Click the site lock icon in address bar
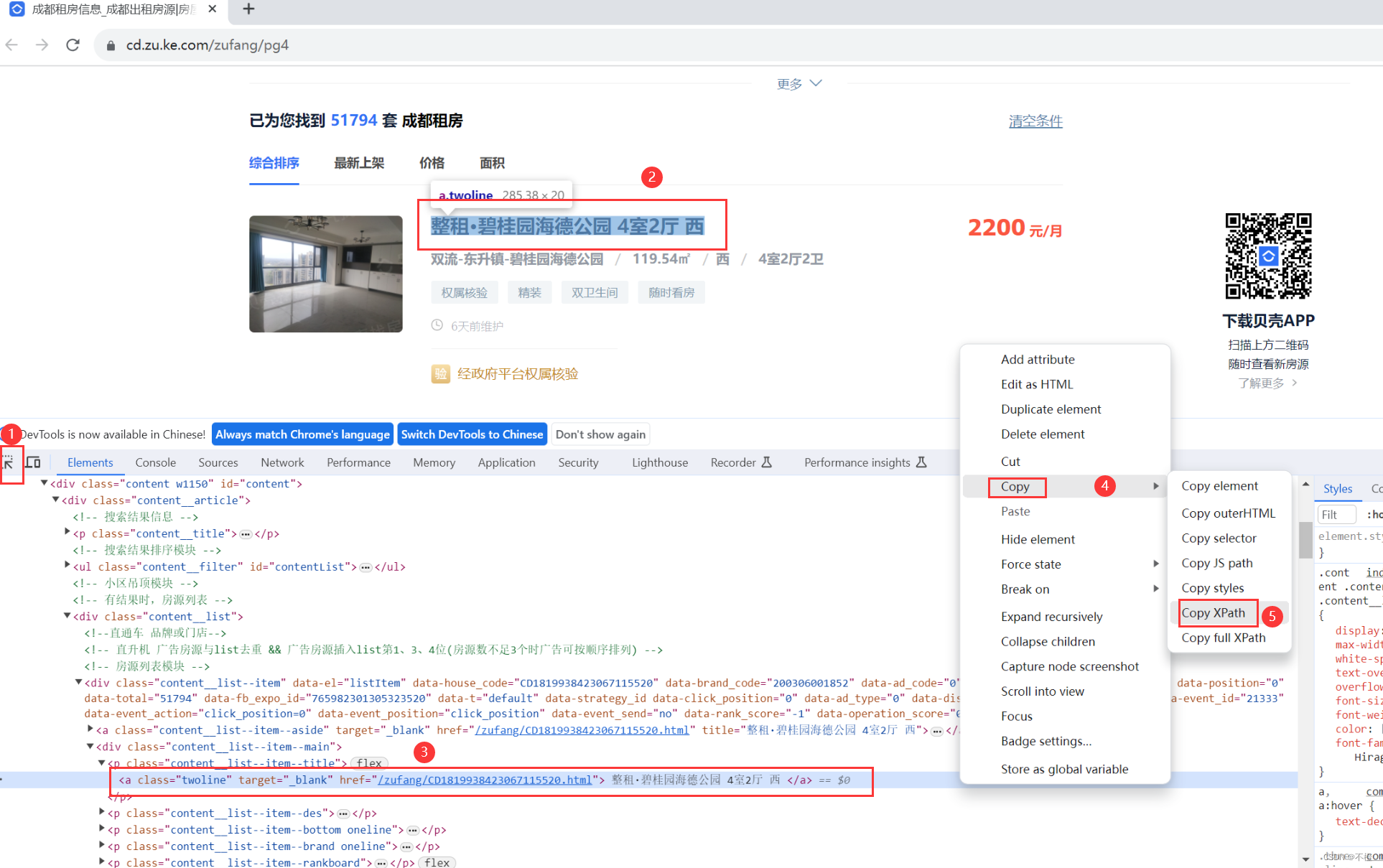The width and height of the screenshot is (1383, 868). 111,45
